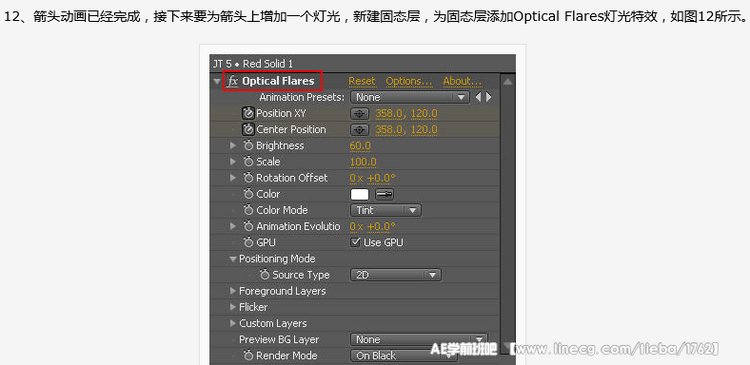The height and width of the screenshot is (365, 750).
Task: Click the Scale value 100.0
Action: [x=363, y=162]
